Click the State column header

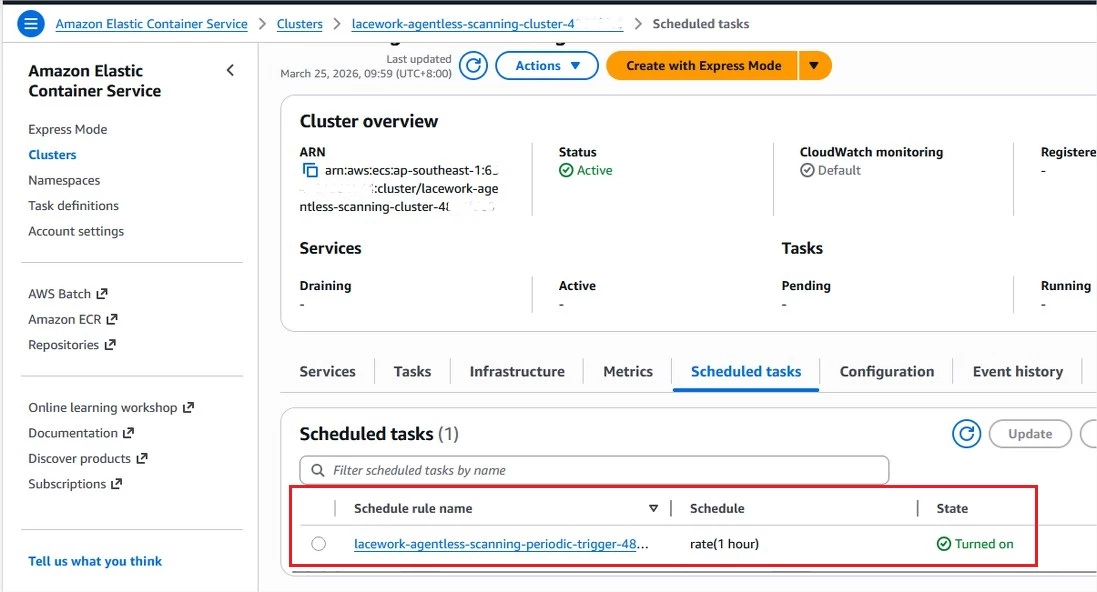click(952, 509)
